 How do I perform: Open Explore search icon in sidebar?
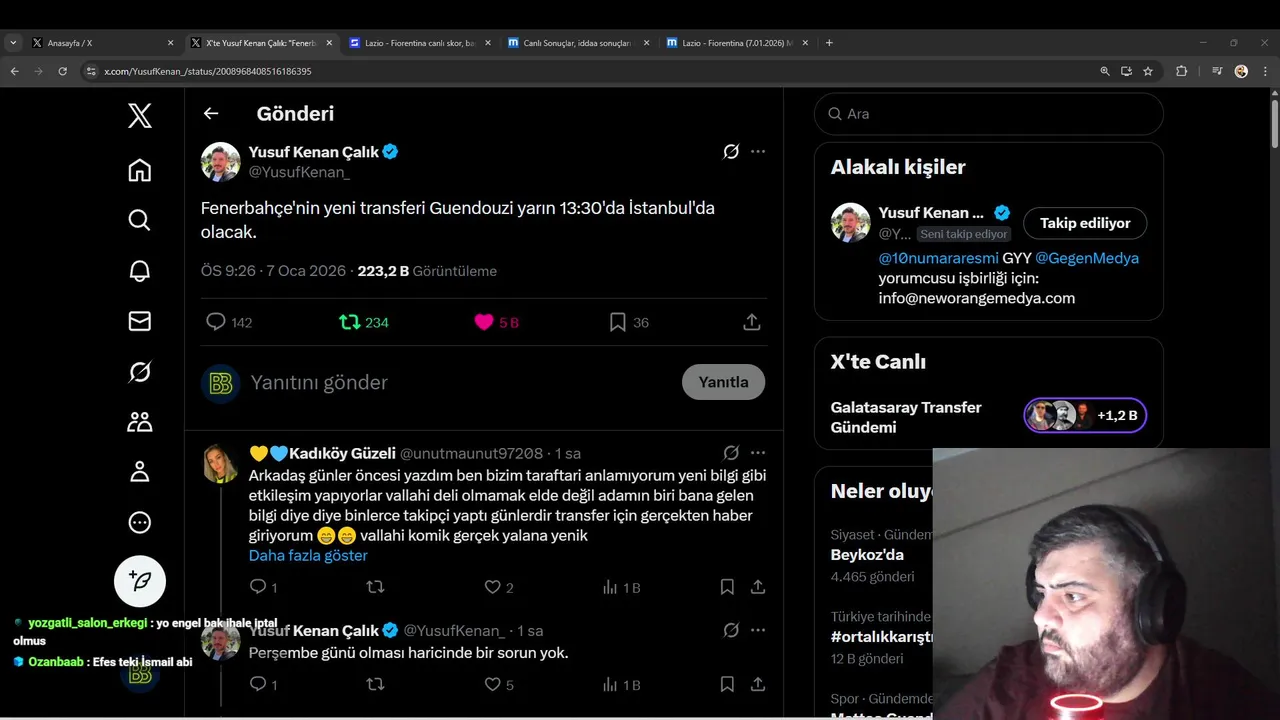[x=140, y=220]
